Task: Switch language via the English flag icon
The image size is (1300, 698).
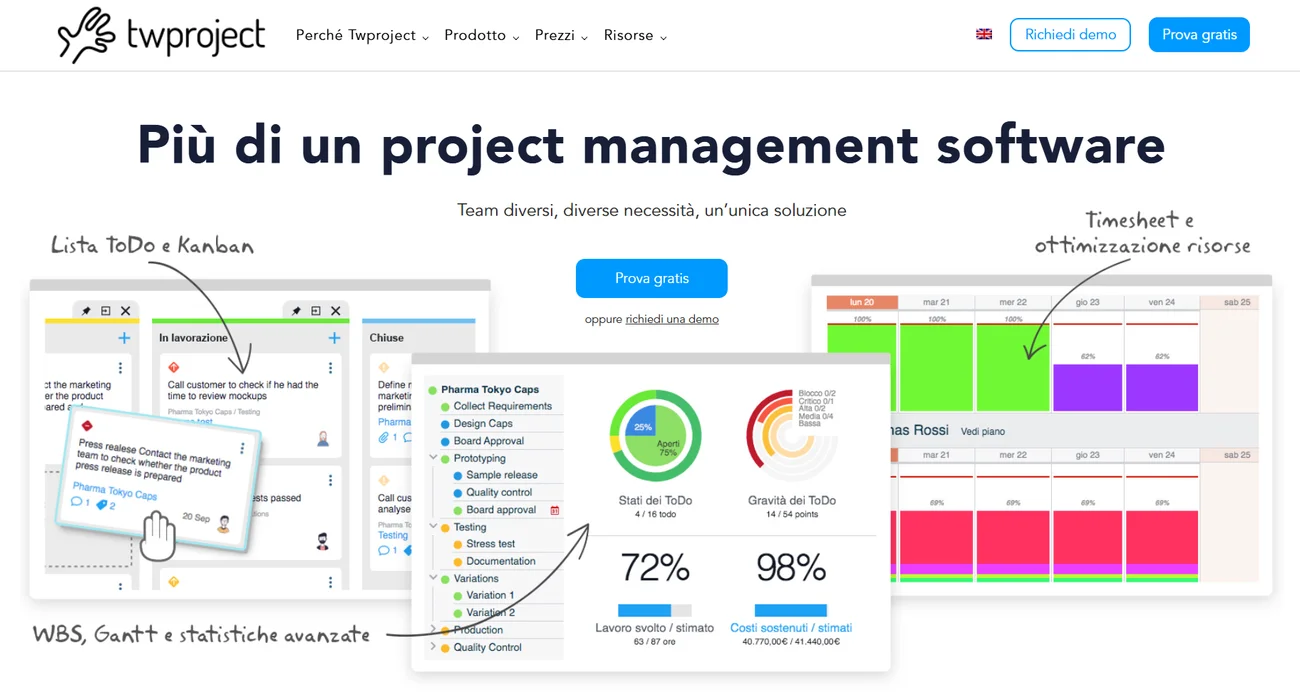Action: click(984, 34)
